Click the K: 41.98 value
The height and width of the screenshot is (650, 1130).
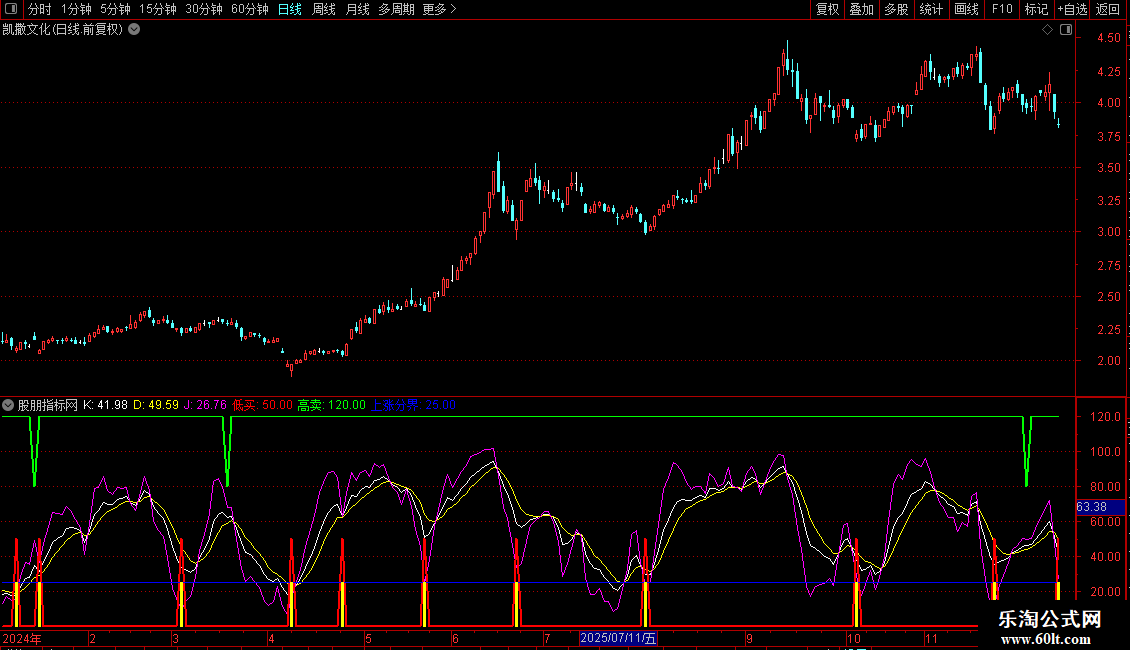click(x=105, y=405)
